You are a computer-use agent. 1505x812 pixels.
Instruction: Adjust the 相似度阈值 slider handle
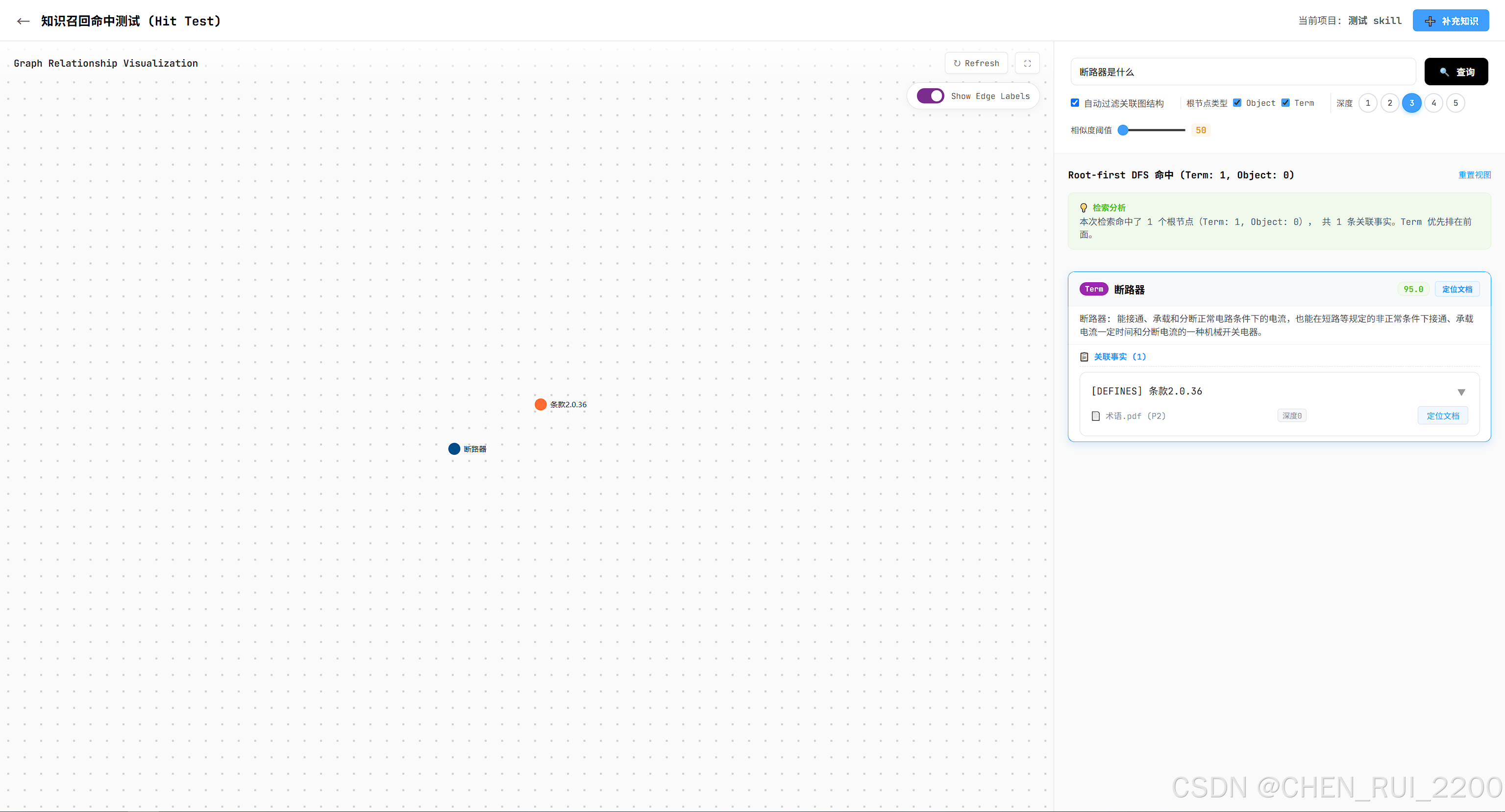[1123, 130]
